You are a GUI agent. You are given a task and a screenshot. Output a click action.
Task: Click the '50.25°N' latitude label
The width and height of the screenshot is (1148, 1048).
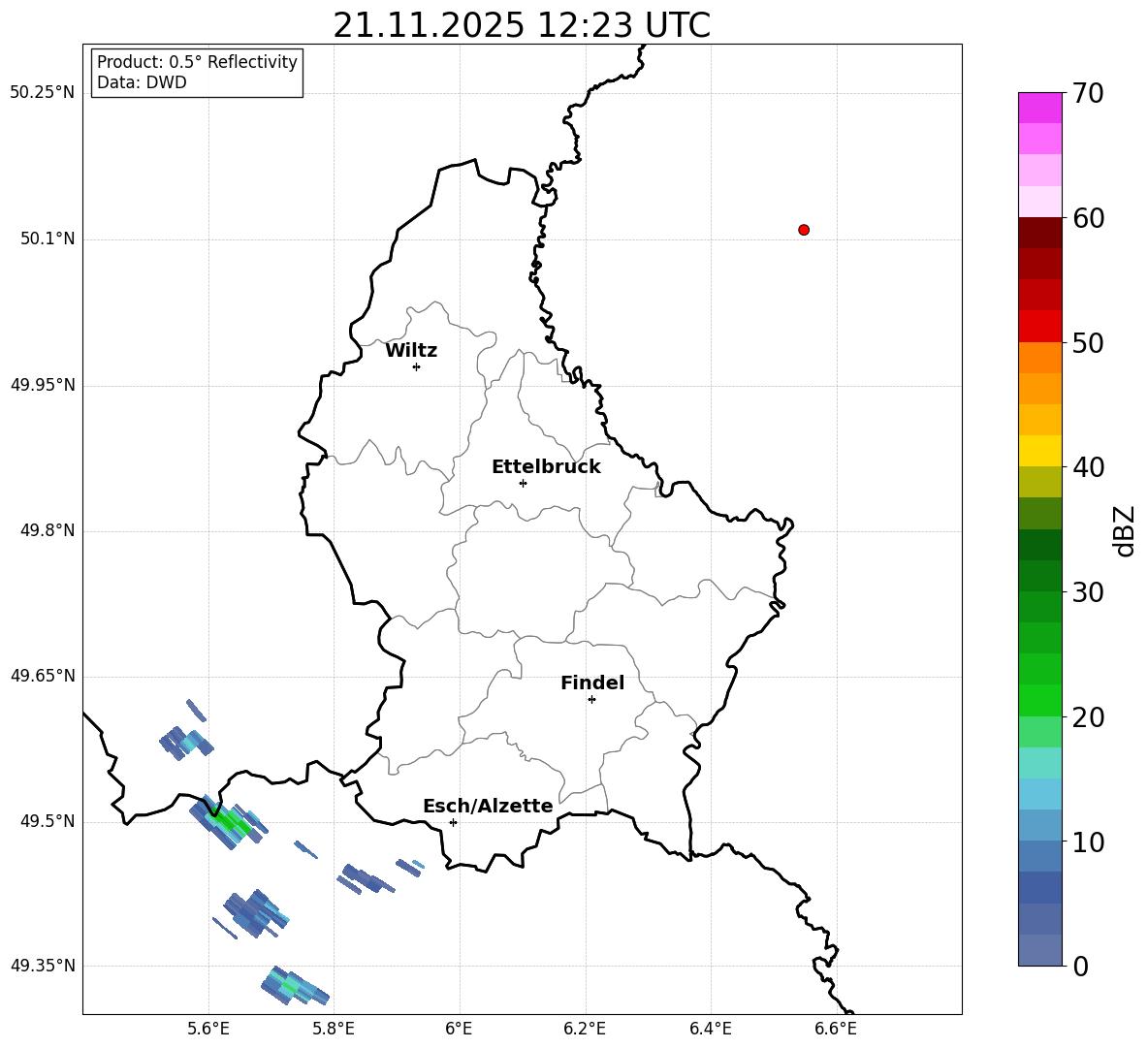[43, 93]
